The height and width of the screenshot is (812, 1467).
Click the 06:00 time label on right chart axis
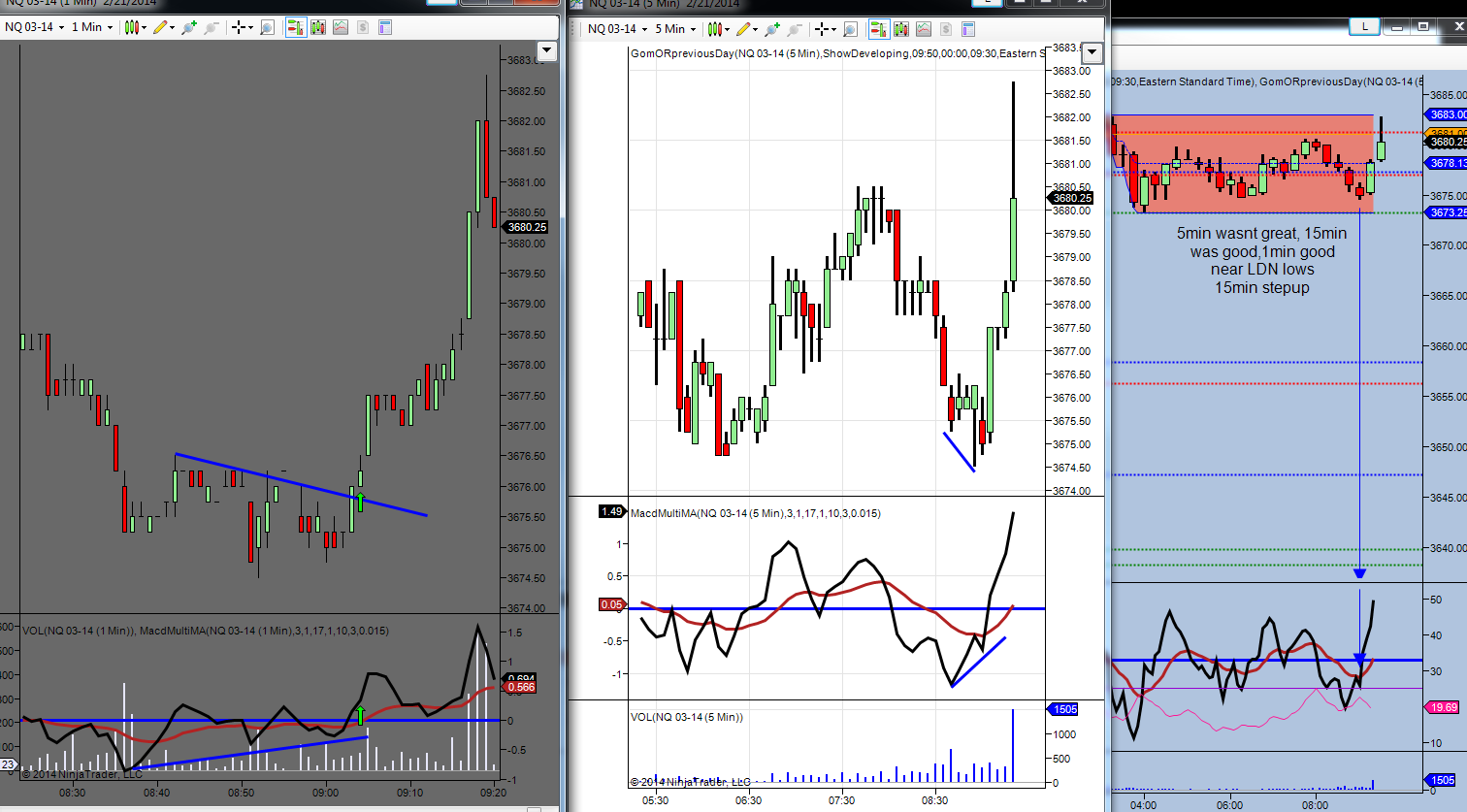[1229, 805]
